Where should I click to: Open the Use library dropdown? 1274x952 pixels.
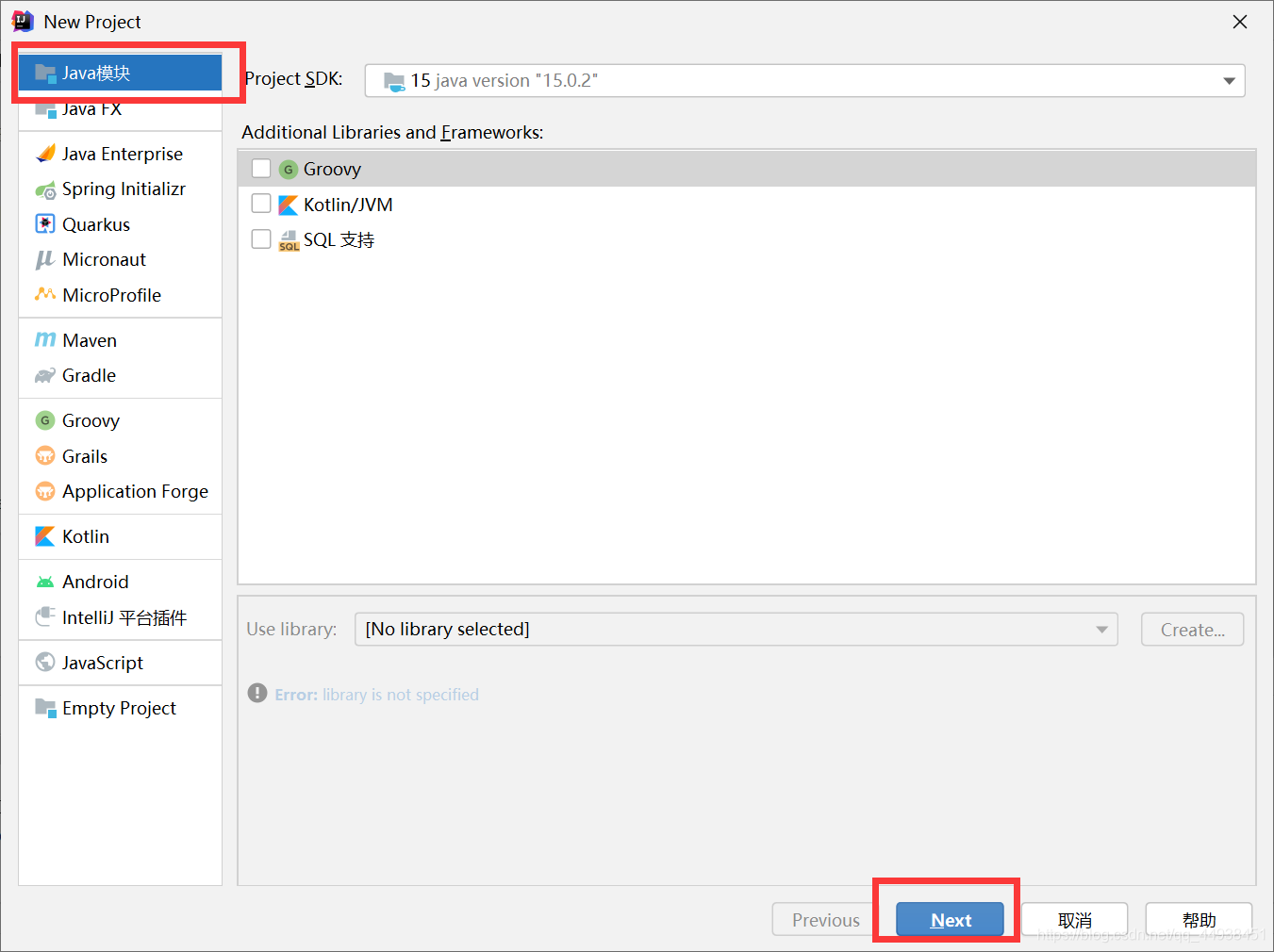[736, 629]
